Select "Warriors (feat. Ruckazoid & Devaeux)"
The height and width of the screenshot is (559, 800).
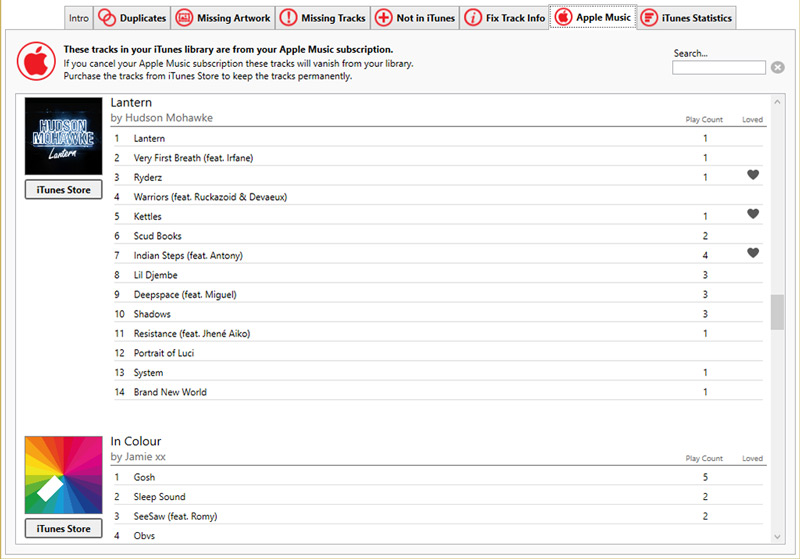[438, 197]
